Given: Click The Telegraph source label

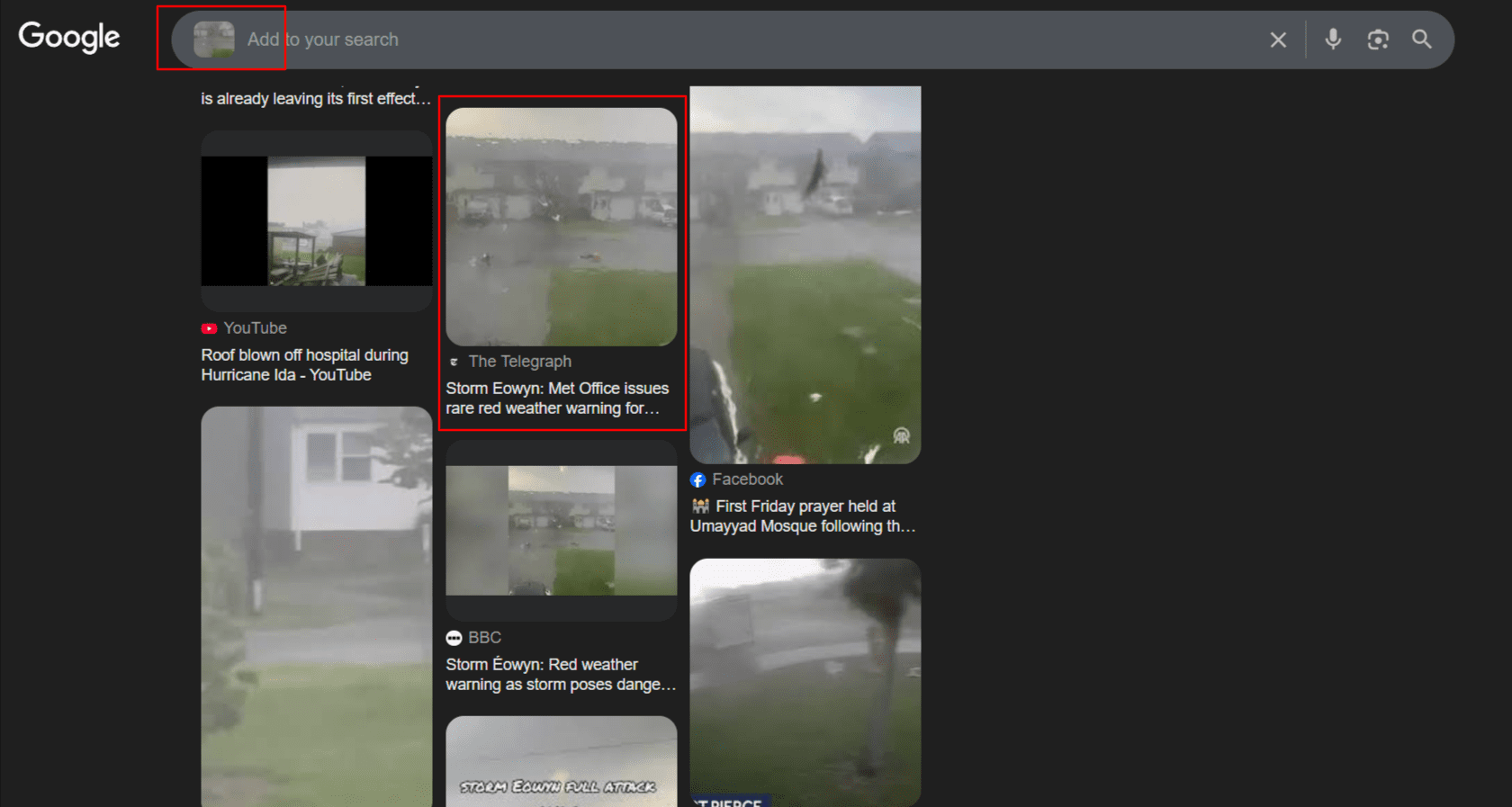Looking at the screenshot, I should tap(519, 362).
